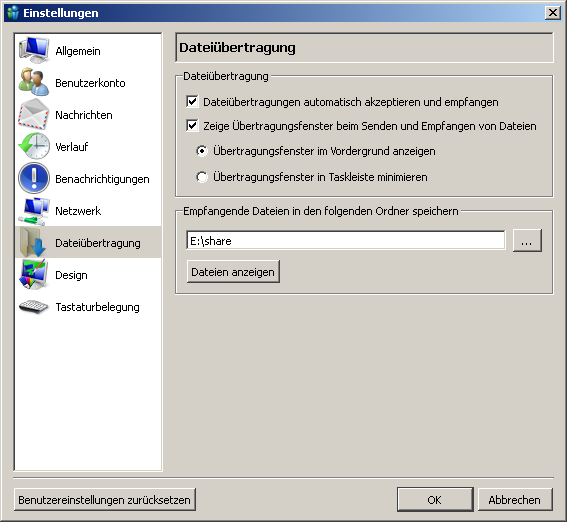Choose Übertragungsfenster in Taskleiste minimieren
This screenshot has width=567, height=522.
pos(202,177)
